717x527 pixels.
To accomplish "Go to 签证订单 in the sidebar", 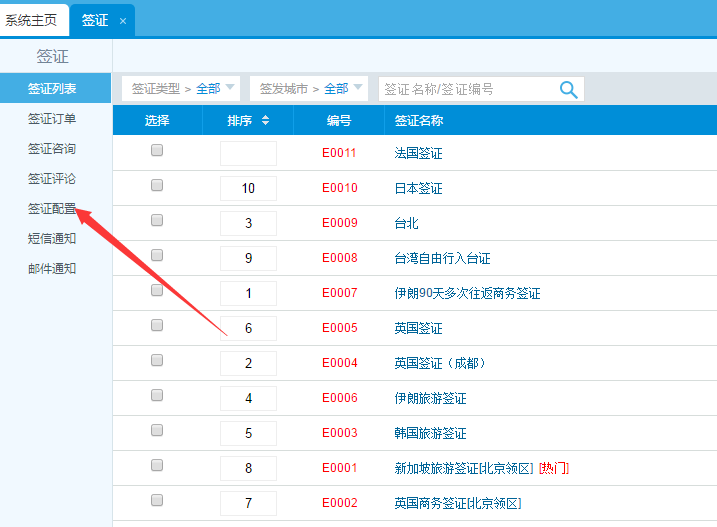I will tap(52, 119).
